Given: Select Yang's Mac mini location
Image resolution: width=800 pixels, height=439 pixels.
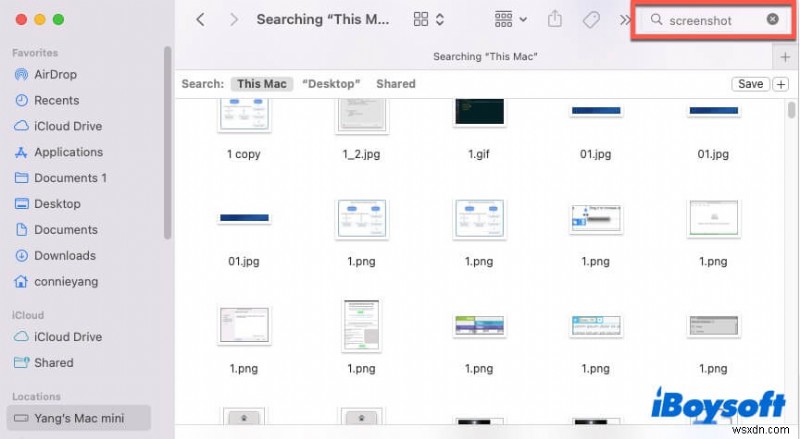Looking at the screenshot, I should click(79, 418).
